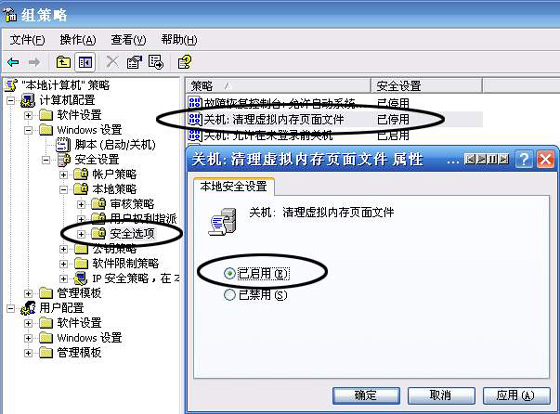This screenshot has width=560, height=414.
Task: Click the Help toolbar icon
Action: [185, 63]
